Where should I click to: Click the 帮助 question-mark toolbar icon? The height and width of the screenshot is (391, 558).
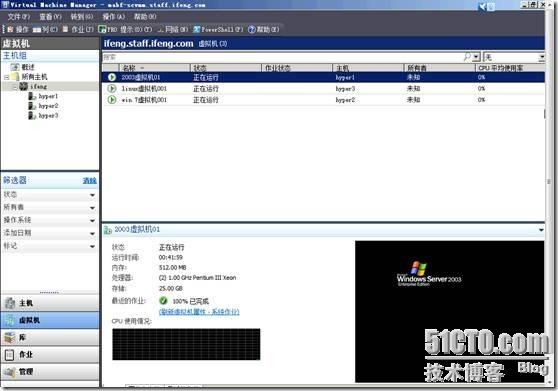(252, 30)
